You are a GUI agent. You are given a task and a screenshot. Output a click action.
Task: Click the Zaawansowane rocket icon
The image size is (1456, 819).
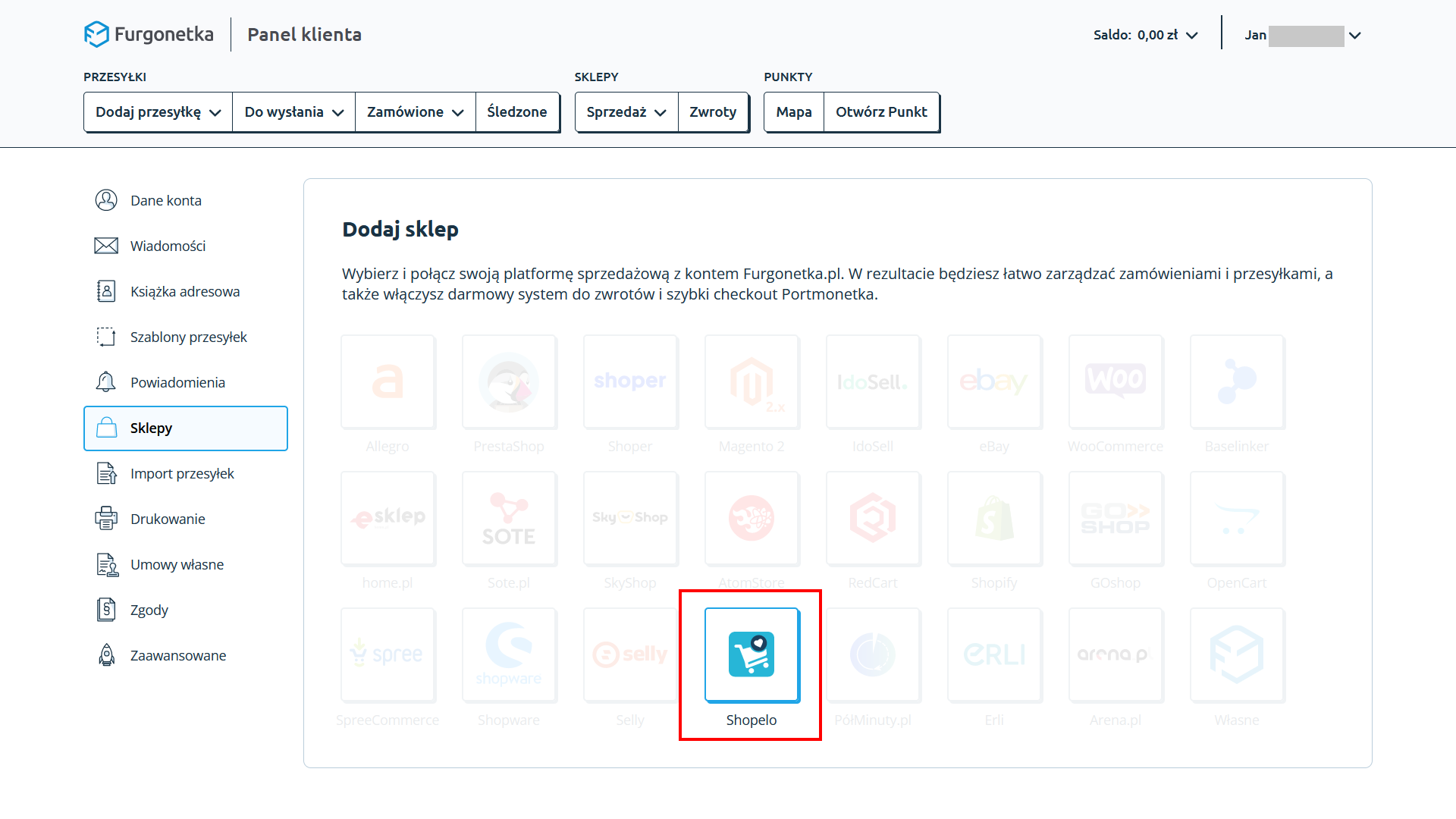[106, 655]
